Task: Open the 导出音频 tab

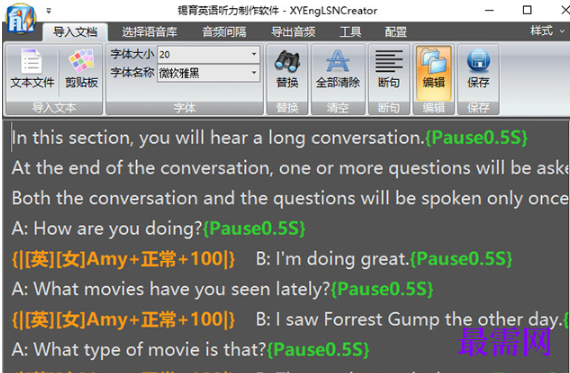Action: tap(293, 32)
